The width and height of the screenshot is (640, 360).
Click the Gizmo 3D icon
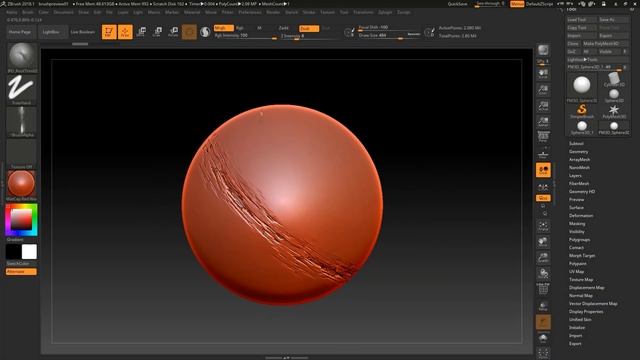click(189, 32)
